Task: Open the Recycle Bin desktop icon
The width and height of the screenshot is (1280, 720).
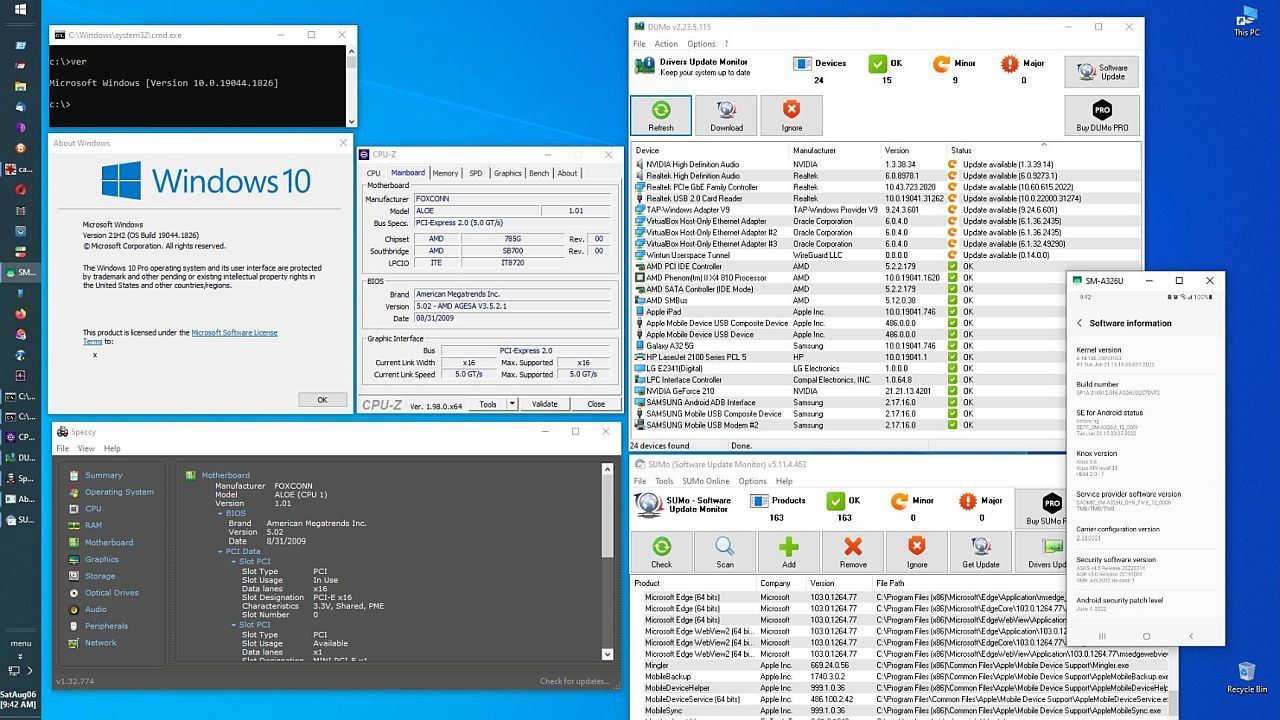Action: [x=1246, y=677]
